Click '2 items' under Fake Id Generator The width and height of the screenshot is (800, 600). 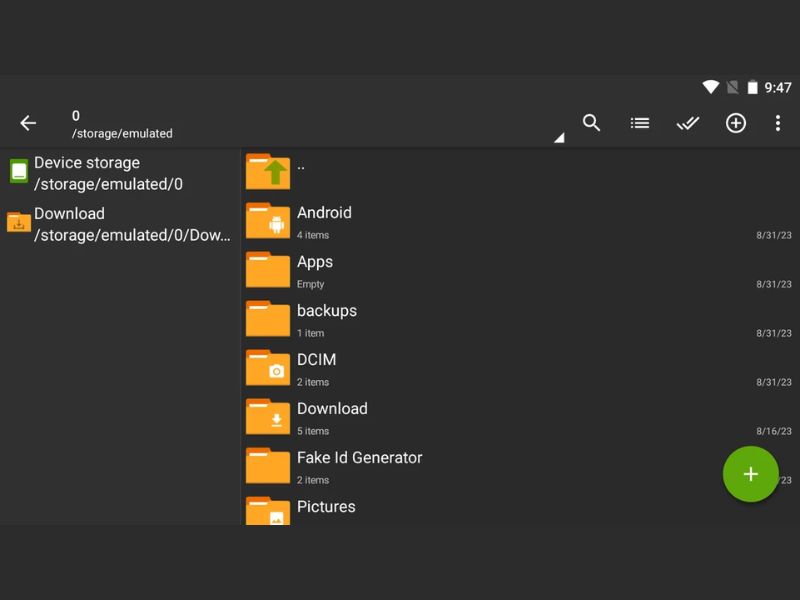[x=313, y=480]
